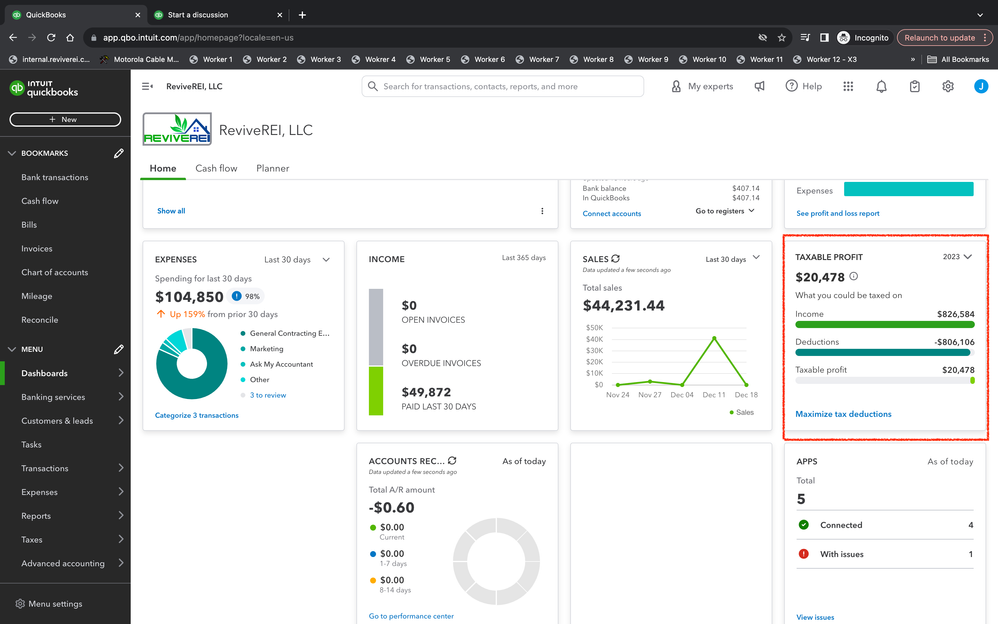The height and width of the screenshot is (624, 998).
Task: Open the Reconcile bookmark
Action: pos(39,320)
